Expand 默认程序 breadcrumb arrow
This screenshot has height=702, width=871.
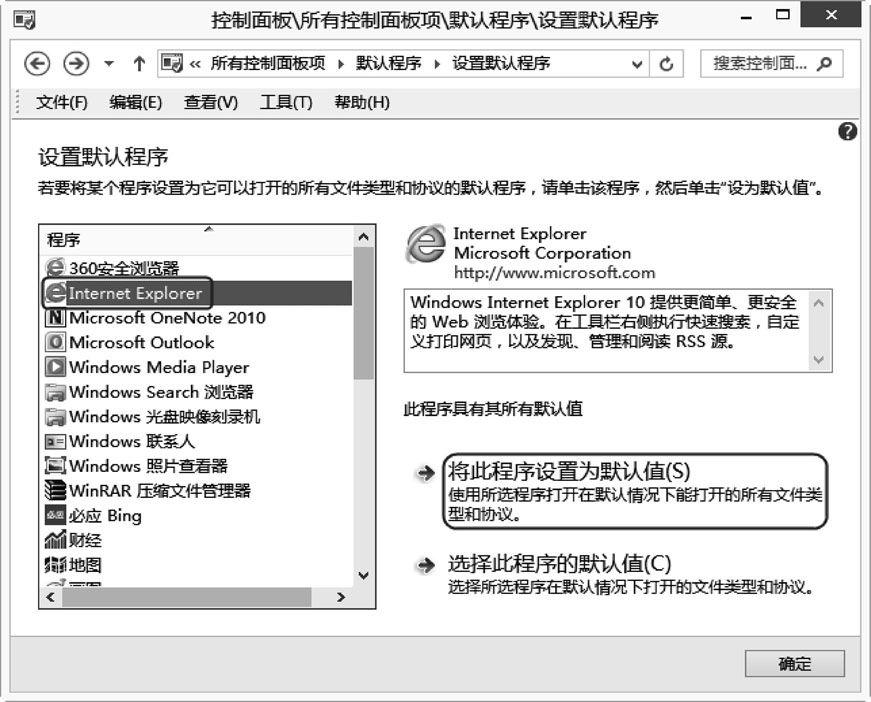click(x=437, y=64)
